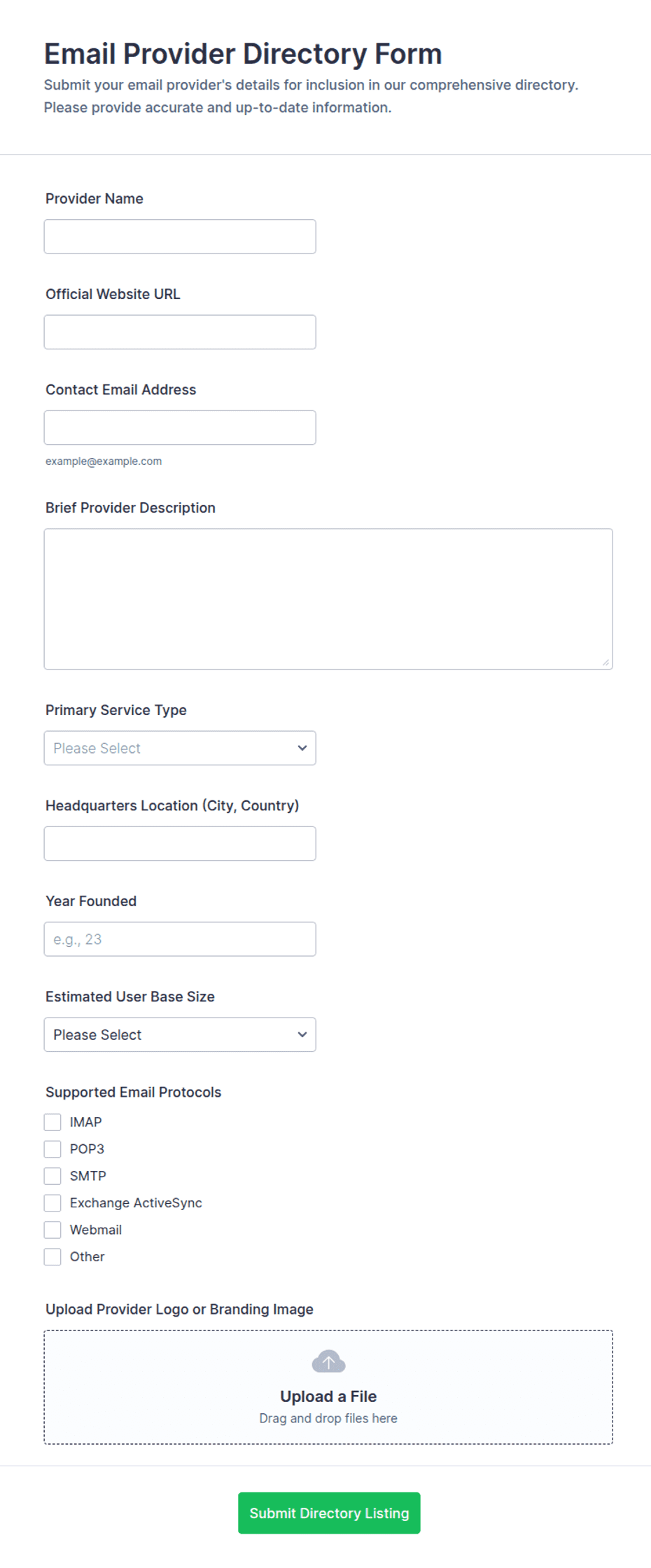Check the Other protocol checkbox
Image resolution: width=651 pixels, height=1568 pixels.
pos(52,1256)
